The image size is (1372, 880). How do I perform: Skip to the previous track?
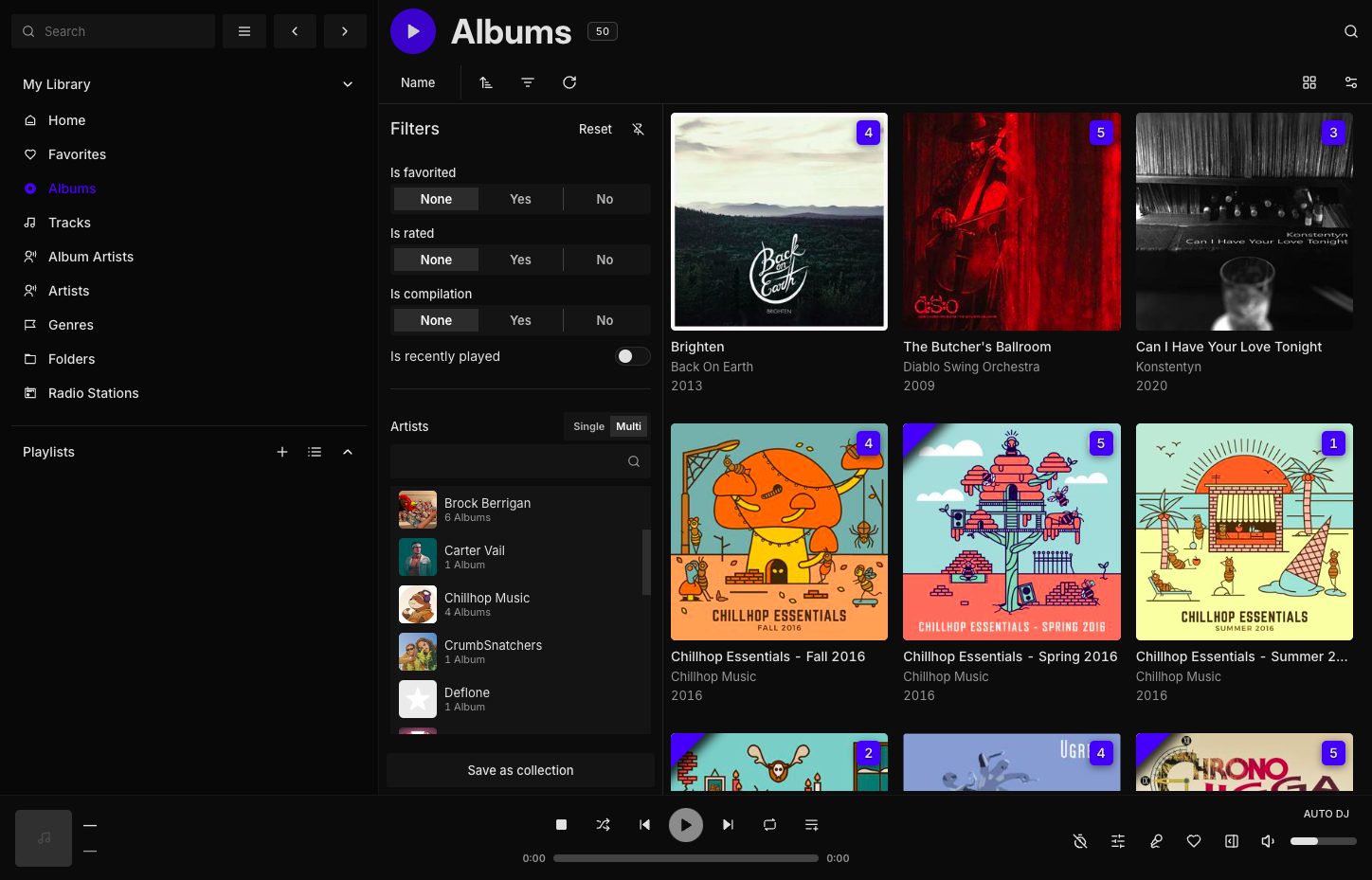pyautogui.click(x=644, y=825)
